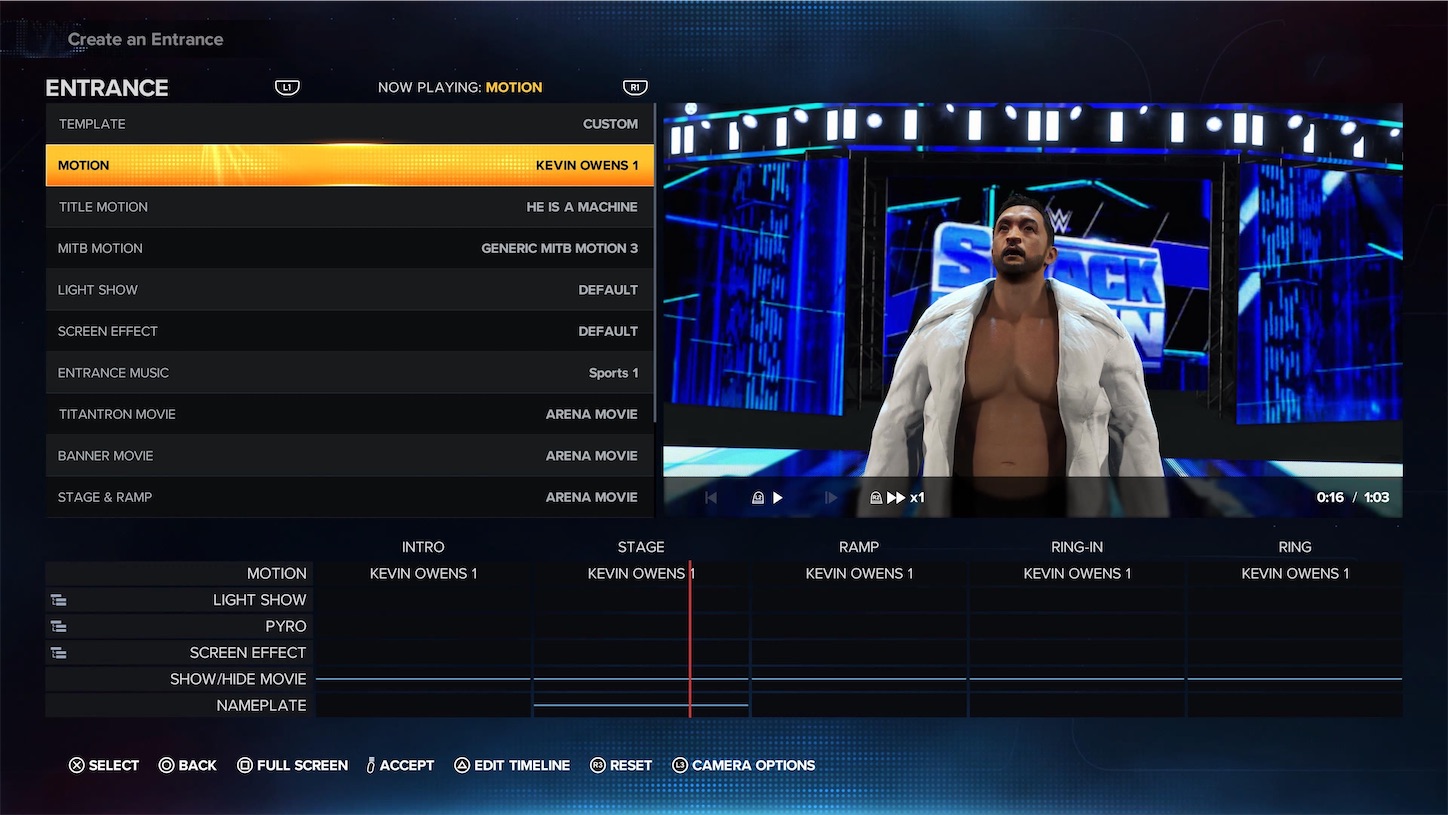Click the stick icon for Accept

click(x=371, y=765)
